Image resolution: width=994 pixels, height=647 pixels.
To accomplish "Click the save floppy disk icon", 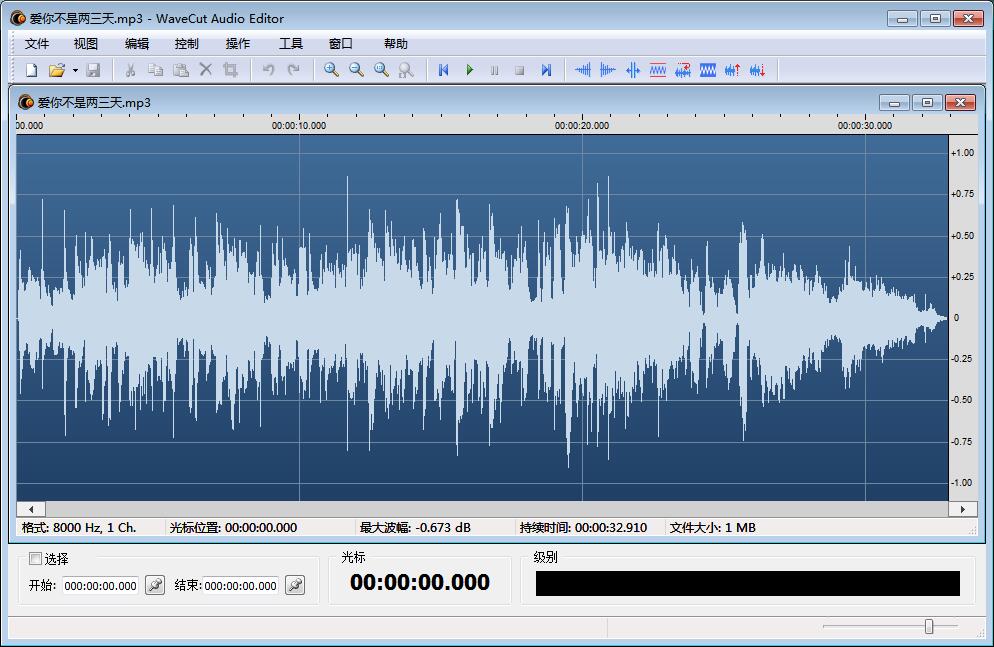I will 93,70.
